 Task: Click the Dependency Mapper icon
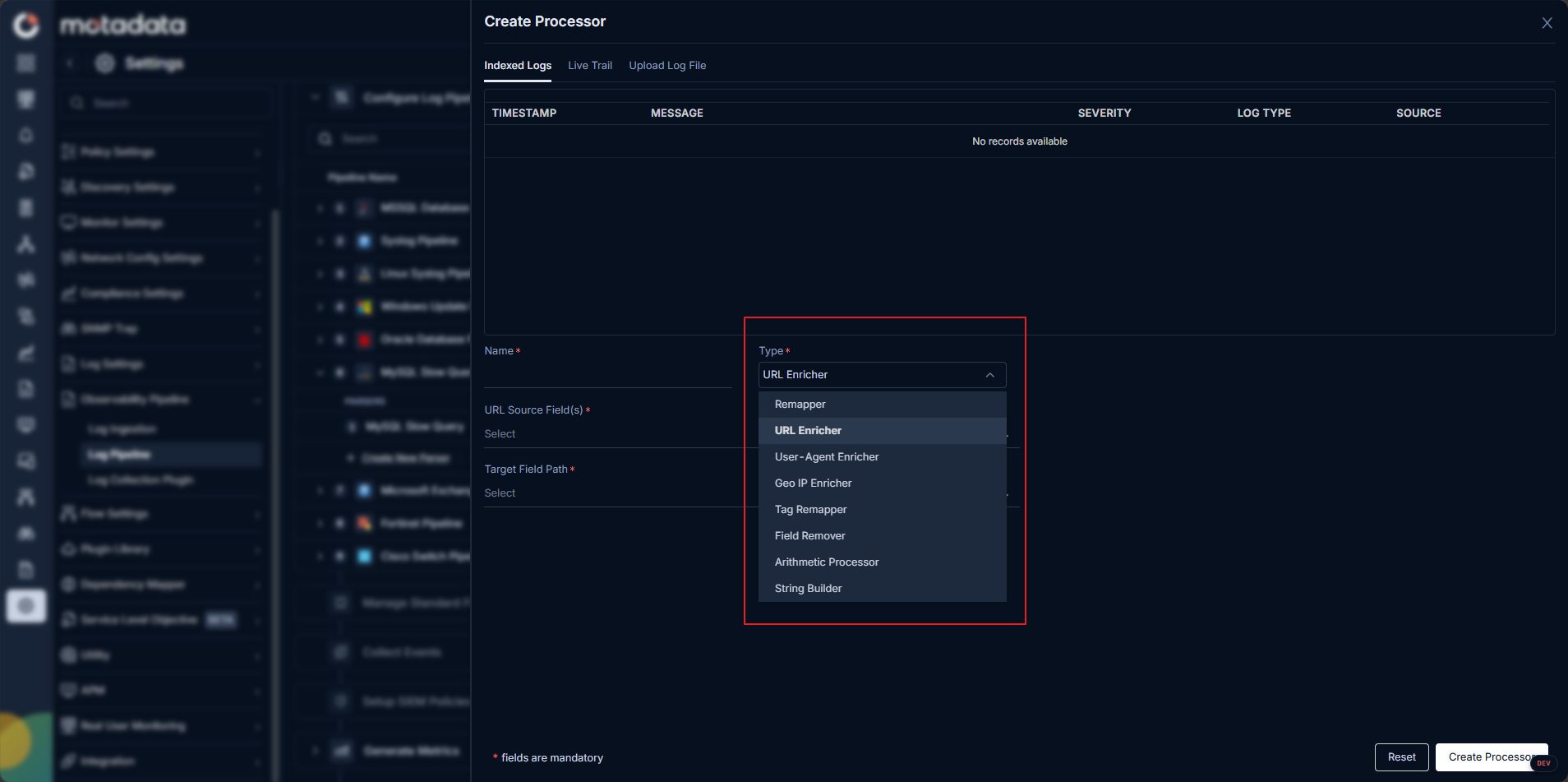click(x=69, y=584)
